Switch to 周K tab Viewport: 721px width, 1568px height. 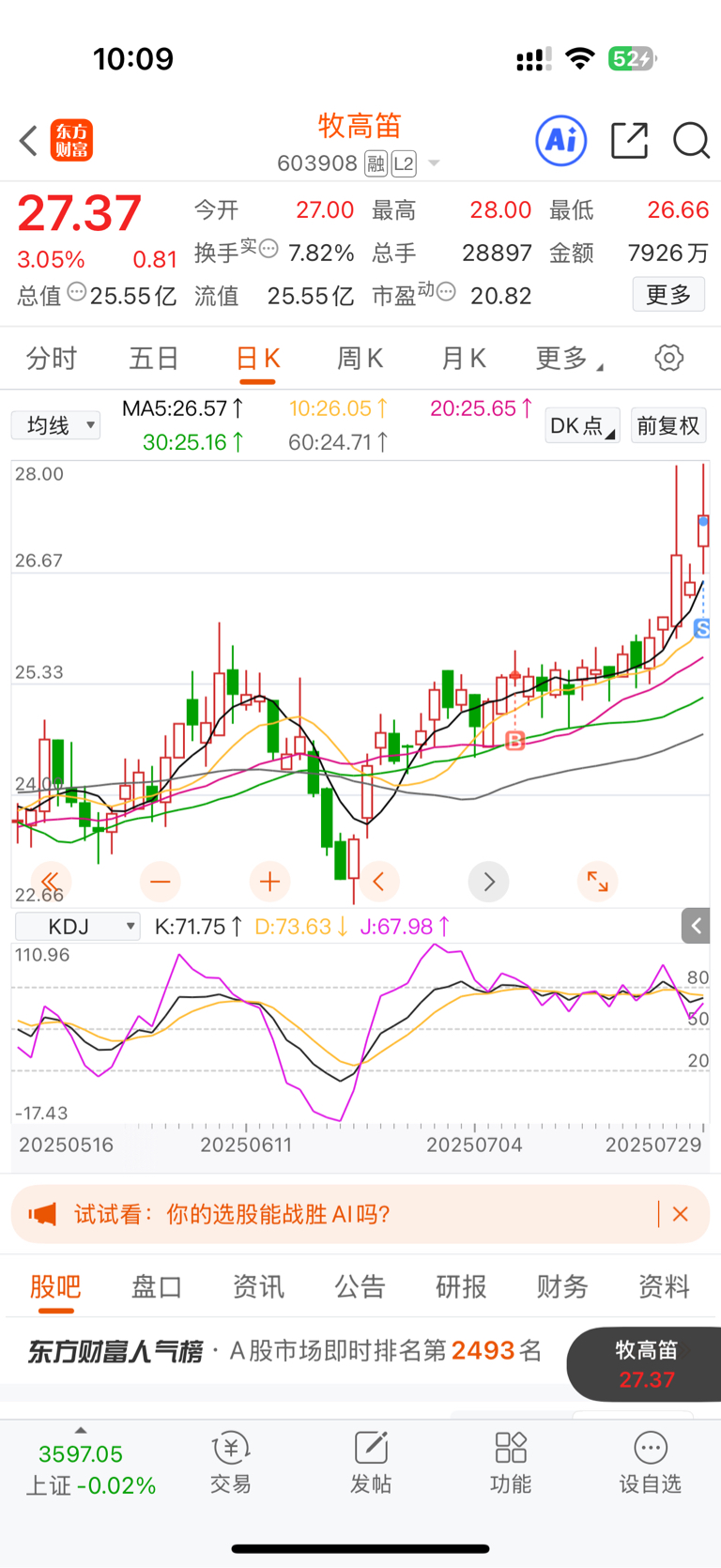[360, 358]
